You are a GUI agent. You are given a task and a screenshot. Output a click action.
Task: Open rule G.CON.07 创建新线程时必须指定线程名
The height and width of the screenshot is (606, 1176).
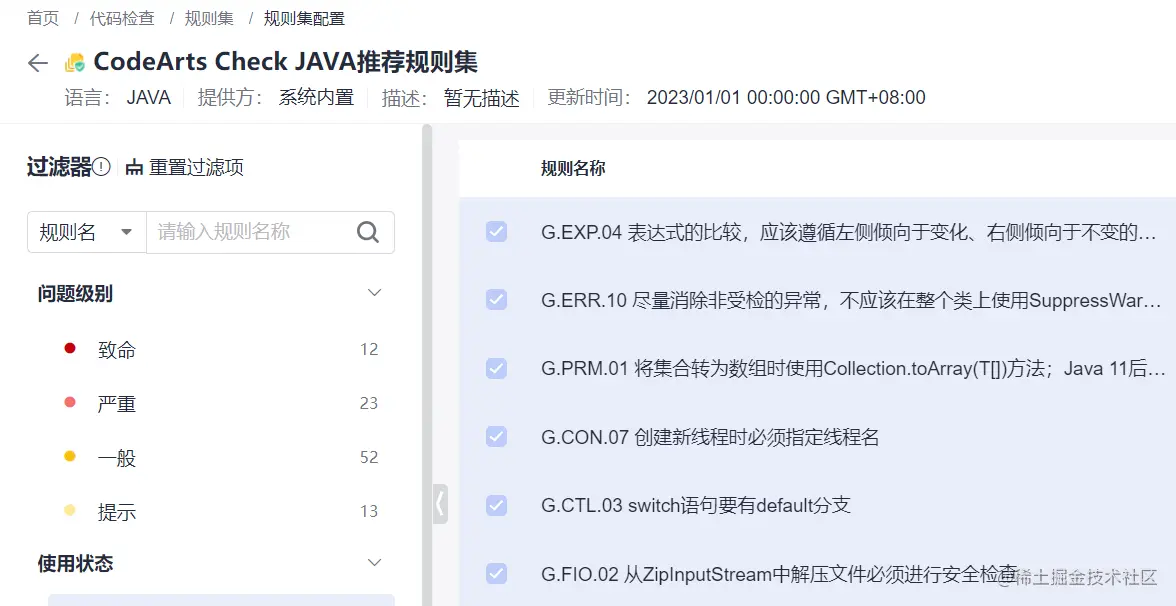point(710,437)
